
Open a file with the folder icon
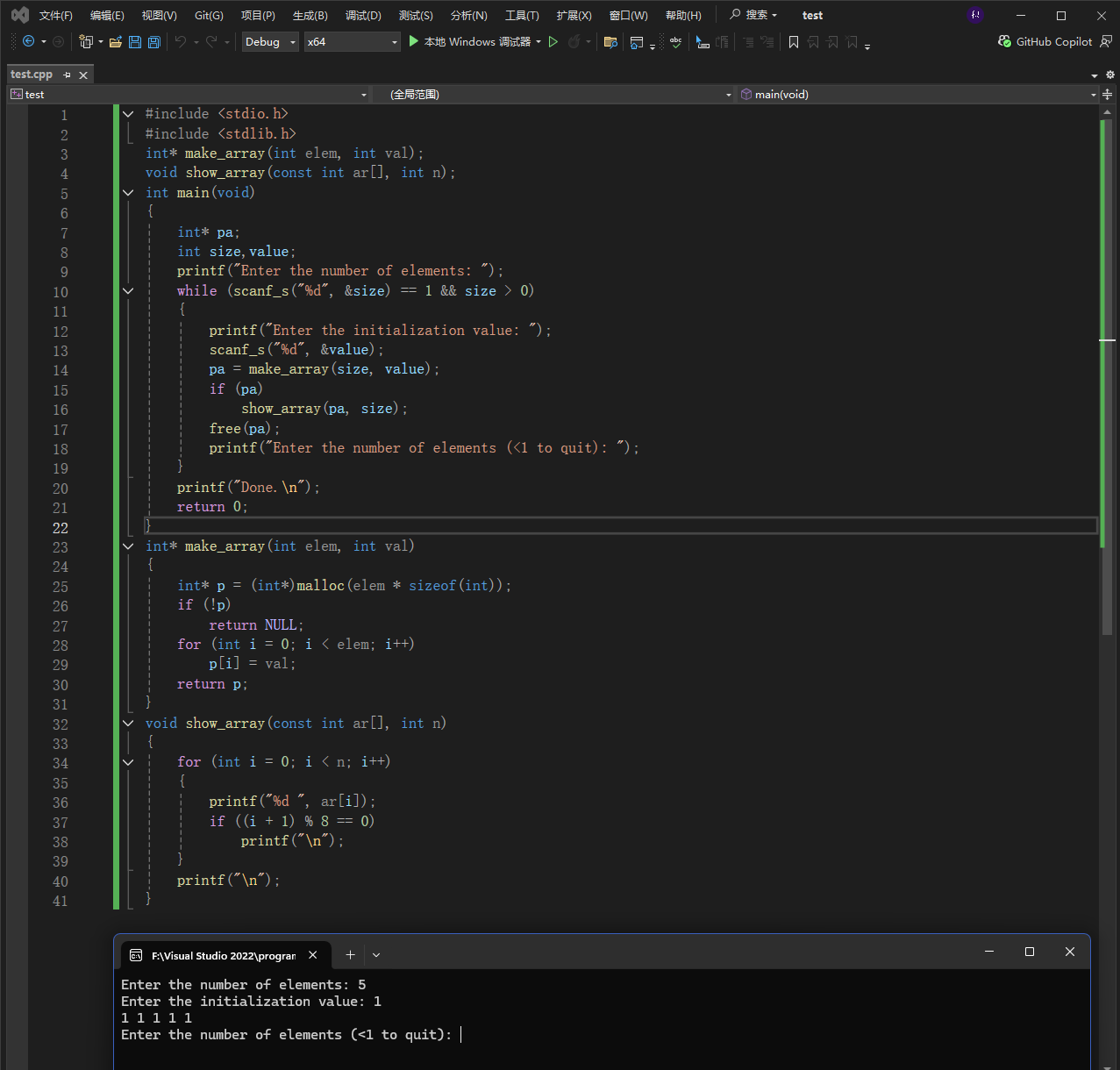[115, 41]
